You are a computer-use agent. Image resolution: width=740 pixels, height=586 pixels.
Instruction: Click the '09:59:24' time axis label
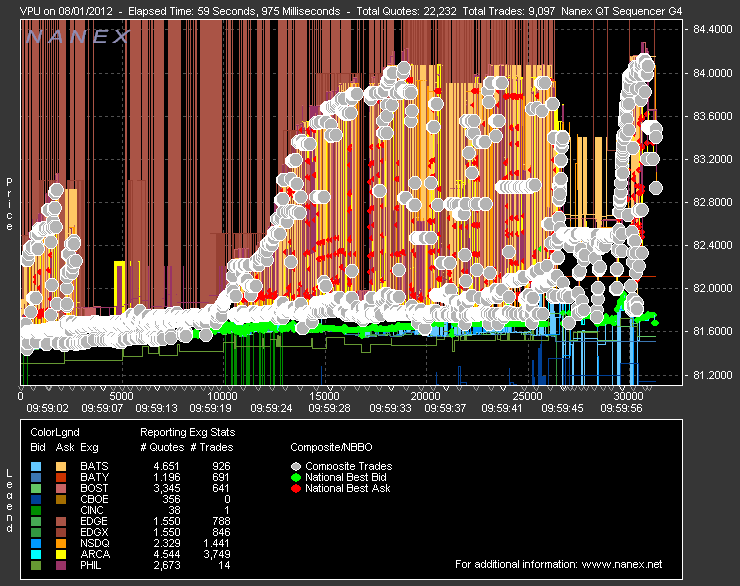[271, 408]
